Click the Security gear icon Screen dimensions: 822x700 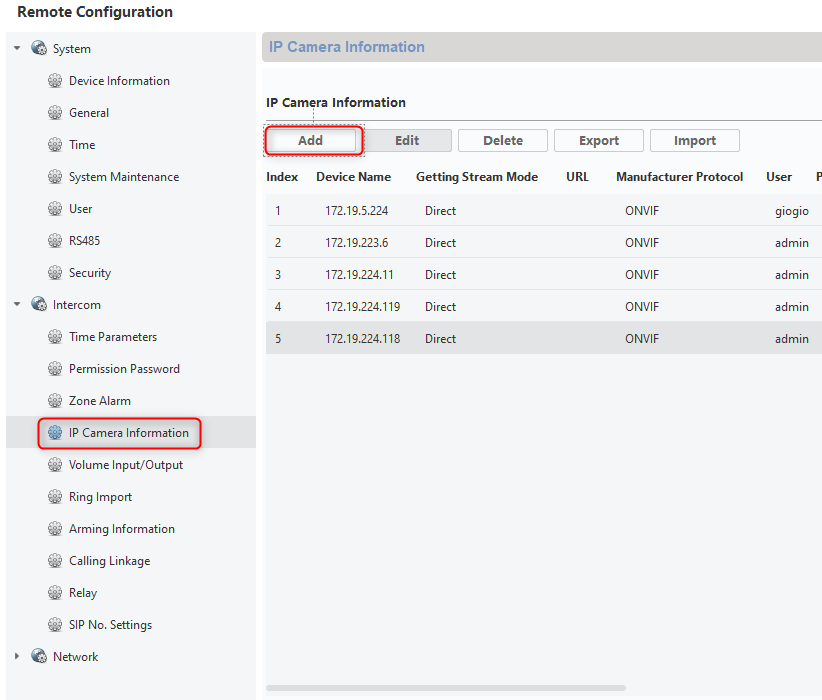[55, 272]
